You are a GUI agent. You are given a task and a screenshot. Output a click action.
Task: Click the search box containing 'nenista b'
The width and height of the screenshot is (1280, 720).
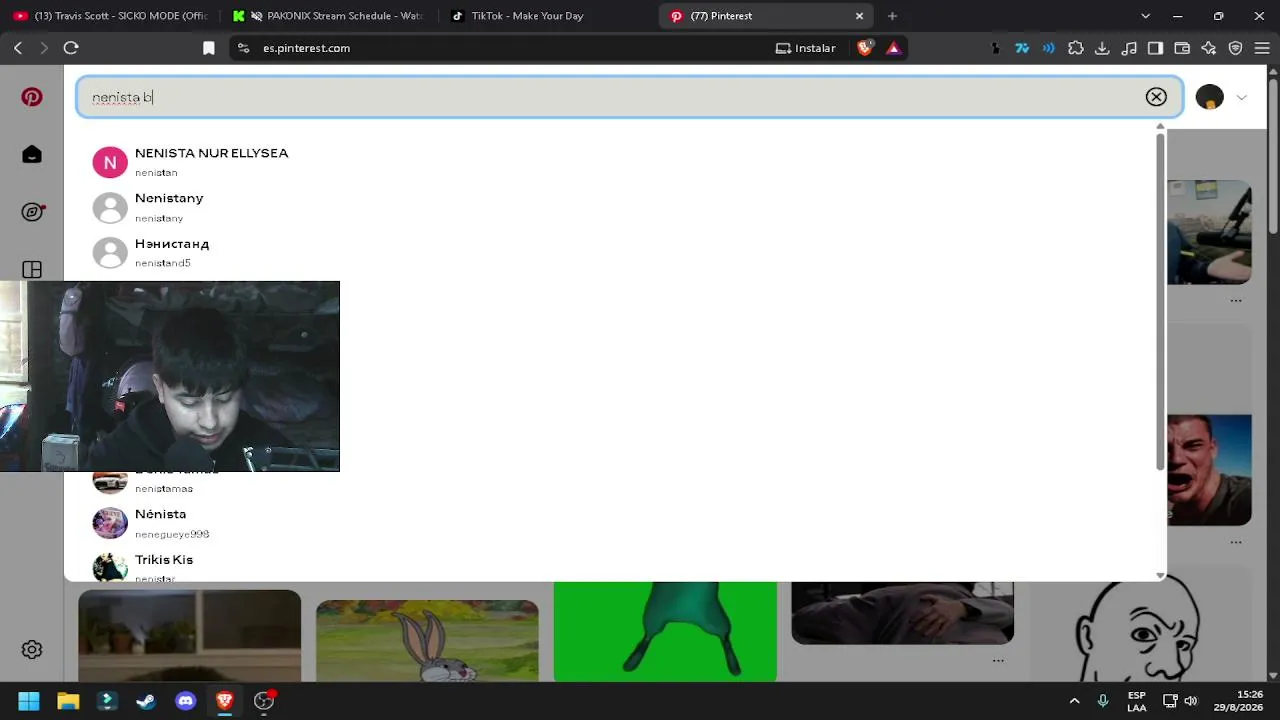pyautogui.click(x=630, y=97)
